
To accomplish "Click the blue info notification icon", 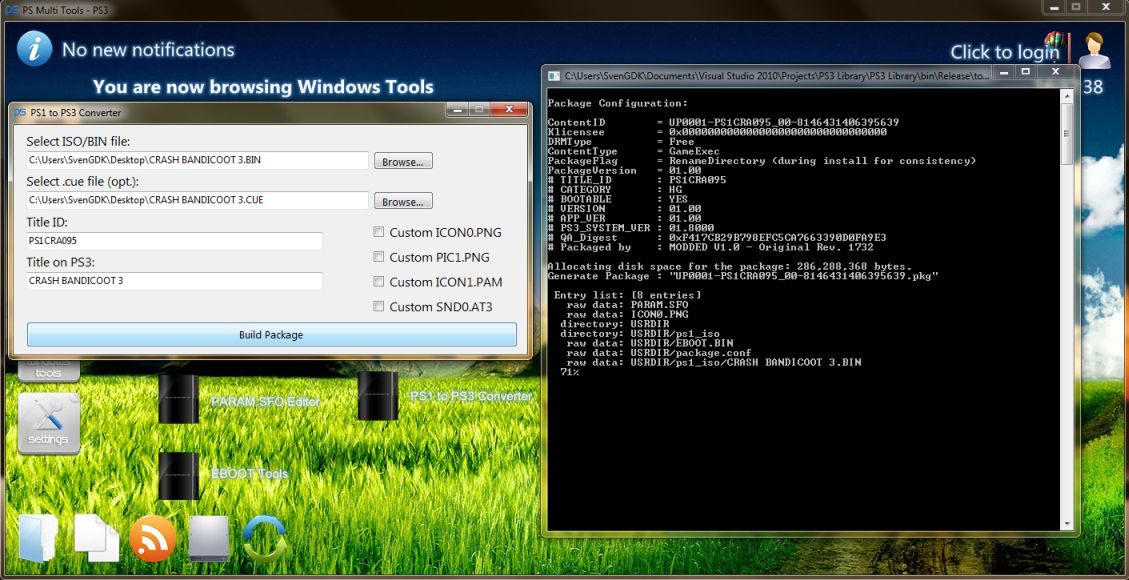I will [34, 49].
